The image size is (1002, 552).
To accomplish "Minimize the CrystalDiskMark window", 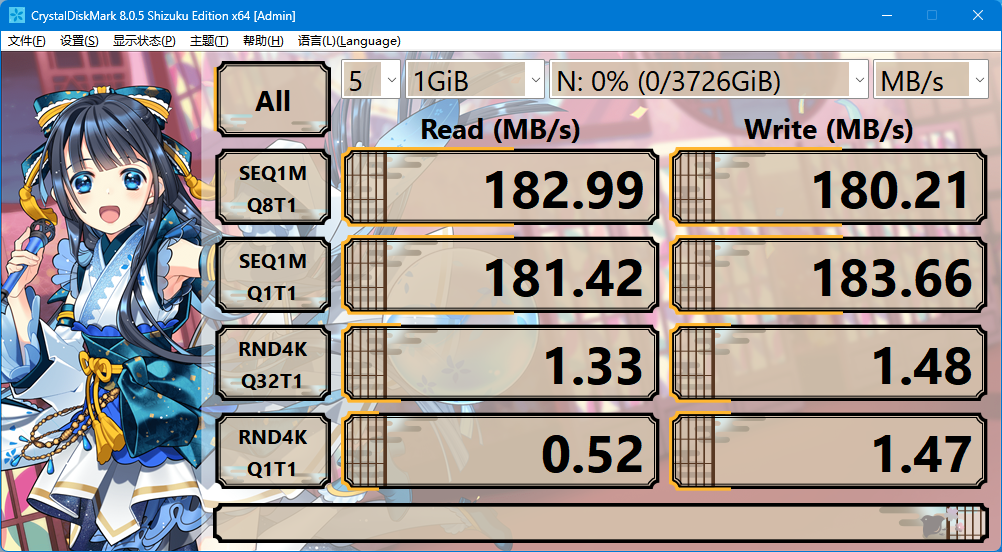I will pos(886,15).
